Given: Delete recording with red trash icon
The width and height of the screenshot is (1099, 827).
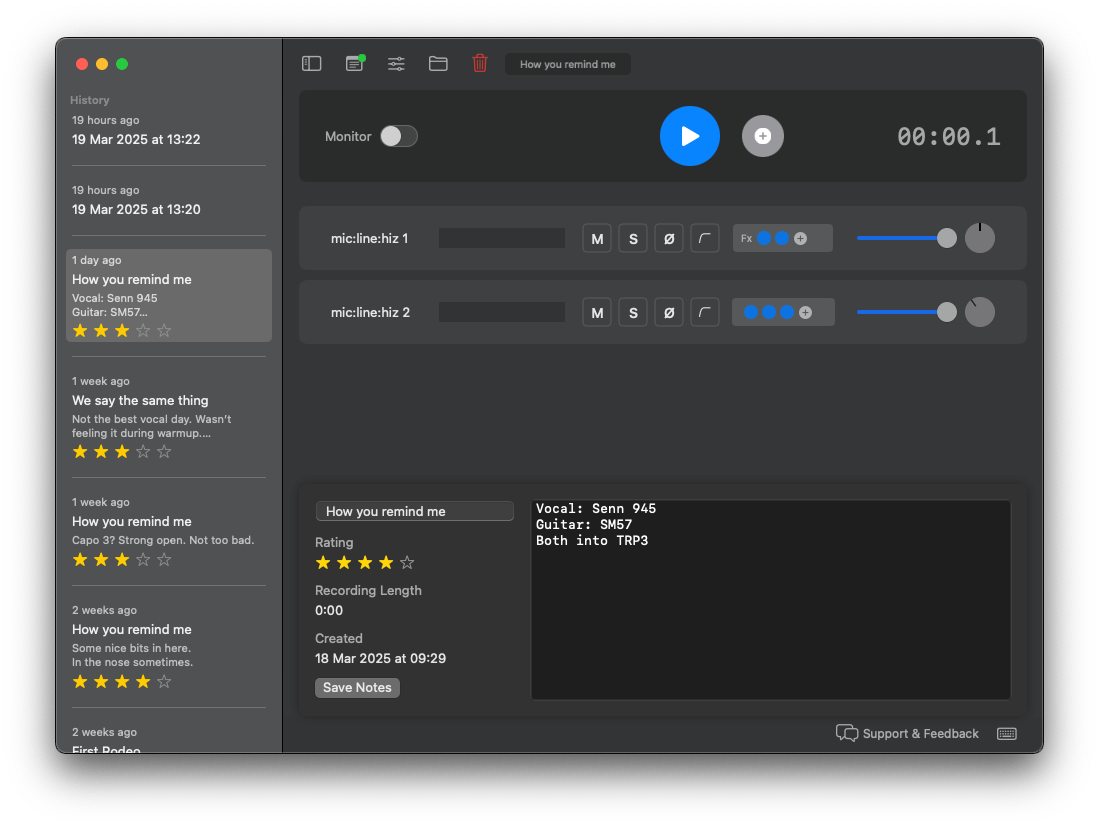Looking at the screenshot, I should pyautogui.click(x=479, y=63).
